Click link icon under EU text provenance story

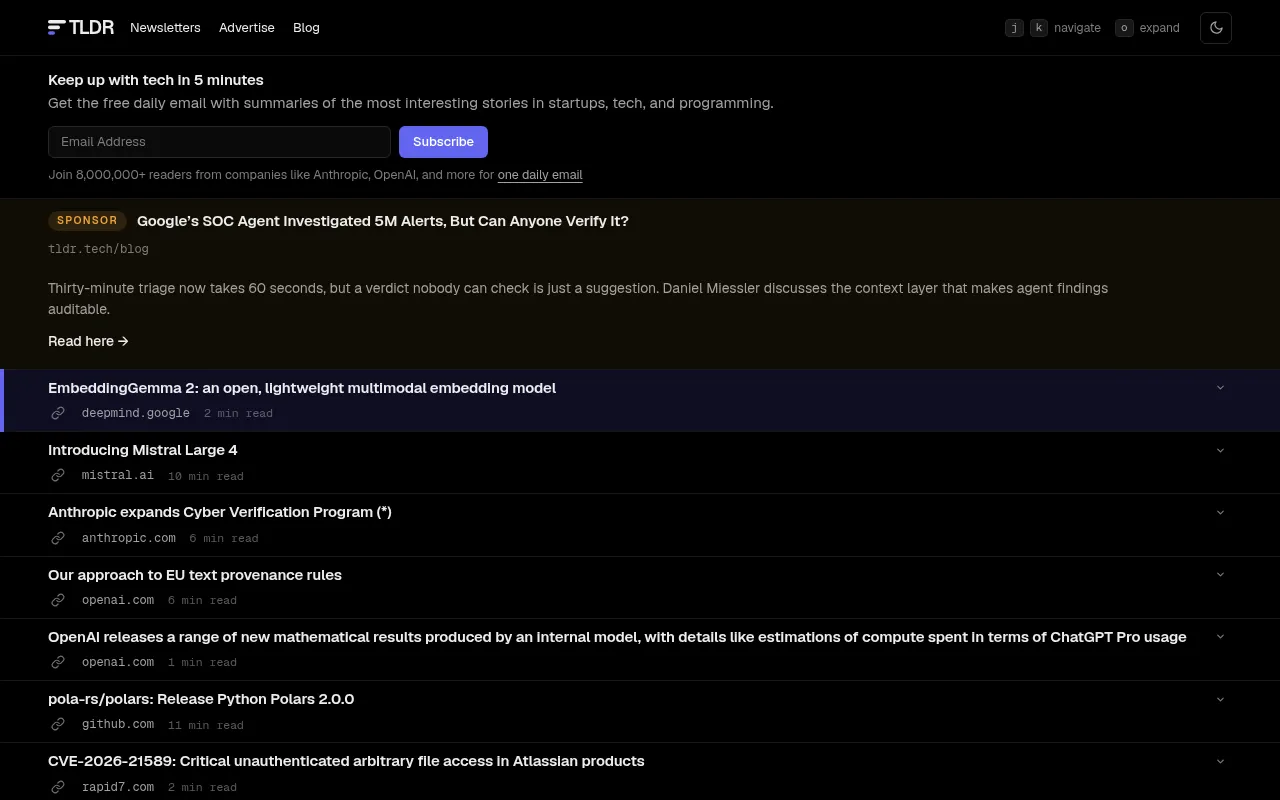tap(58, 600)
